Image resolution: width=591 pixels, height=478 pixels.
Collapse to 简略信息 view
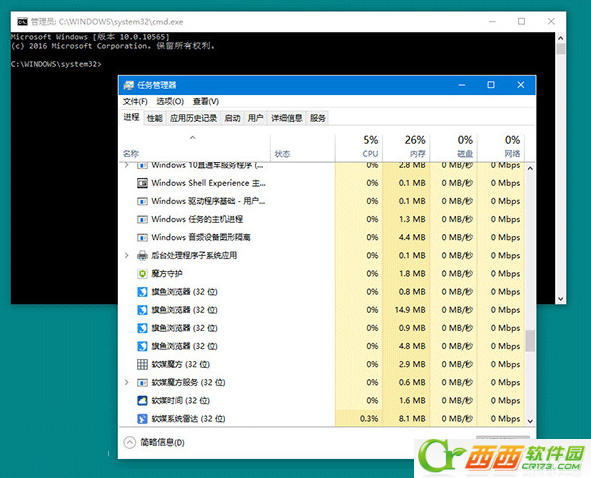pyautogui.click(x=155, y=442)
